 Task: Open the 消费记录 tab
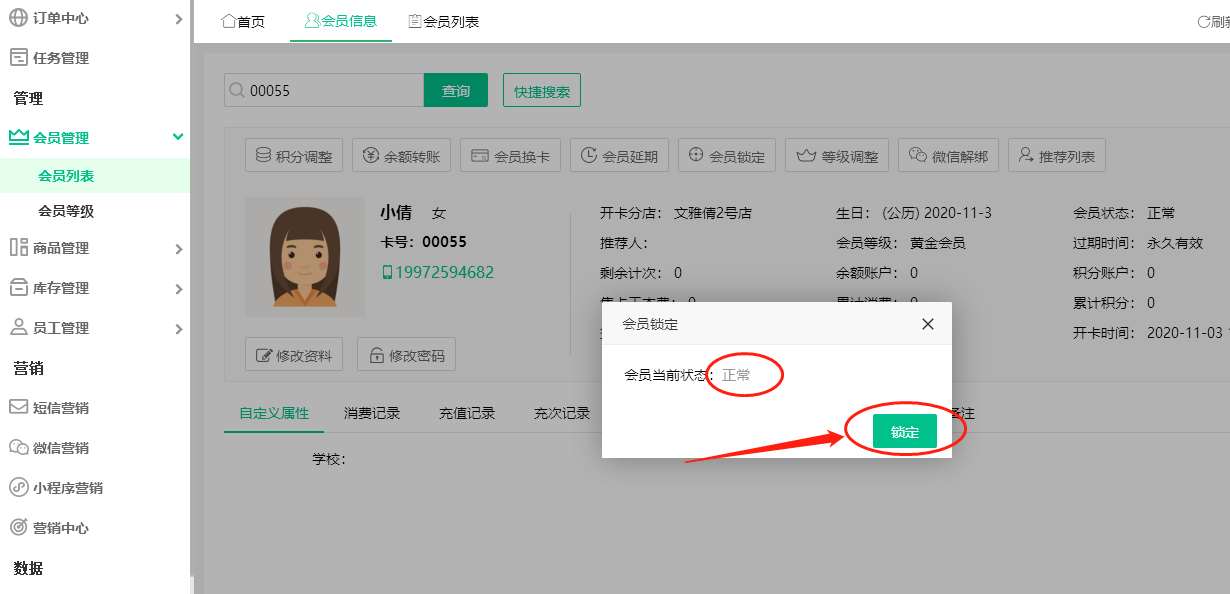(x=372, y=413)
